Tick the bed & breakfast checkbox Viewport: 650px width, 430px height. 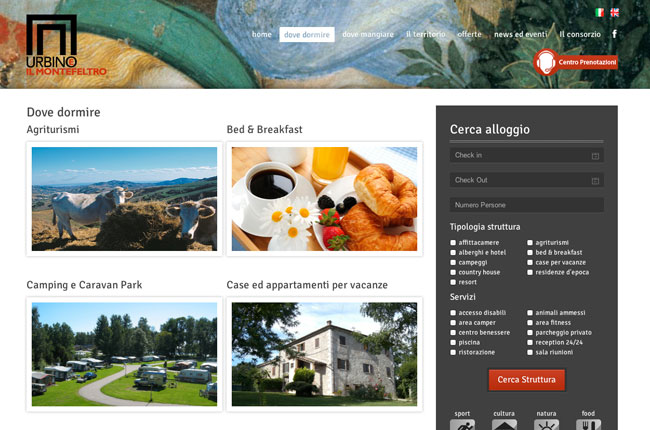tap(530, 253)
